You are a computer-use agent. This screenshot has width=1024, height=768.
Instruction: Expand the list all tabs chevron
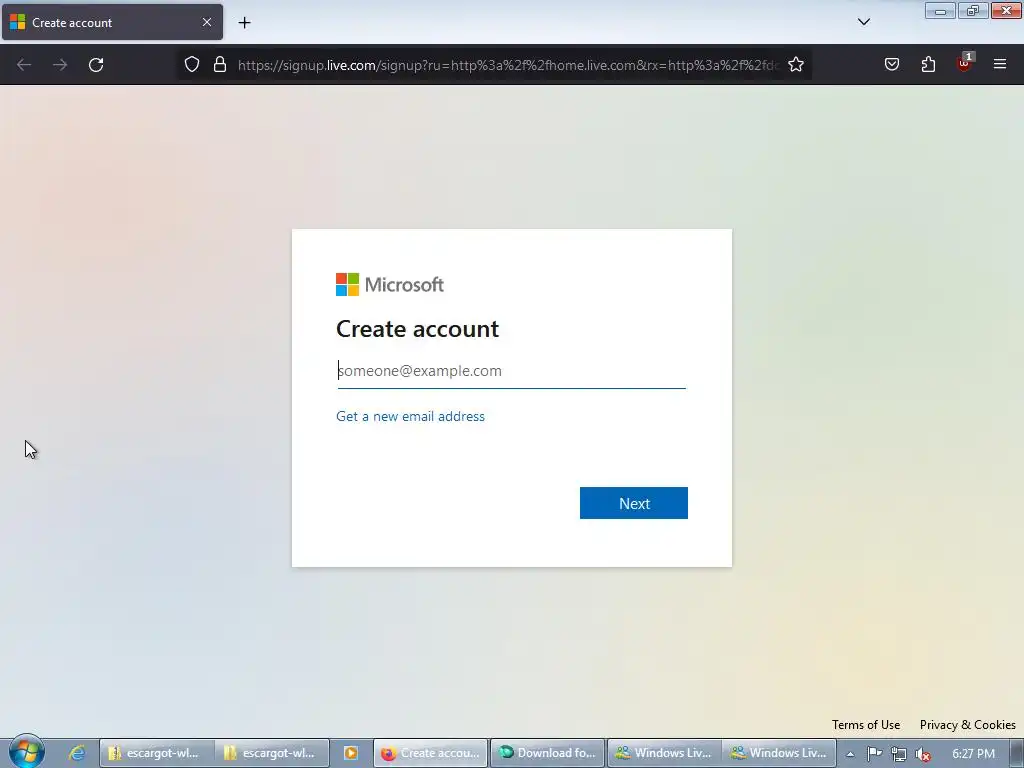[x=864, y=22]
